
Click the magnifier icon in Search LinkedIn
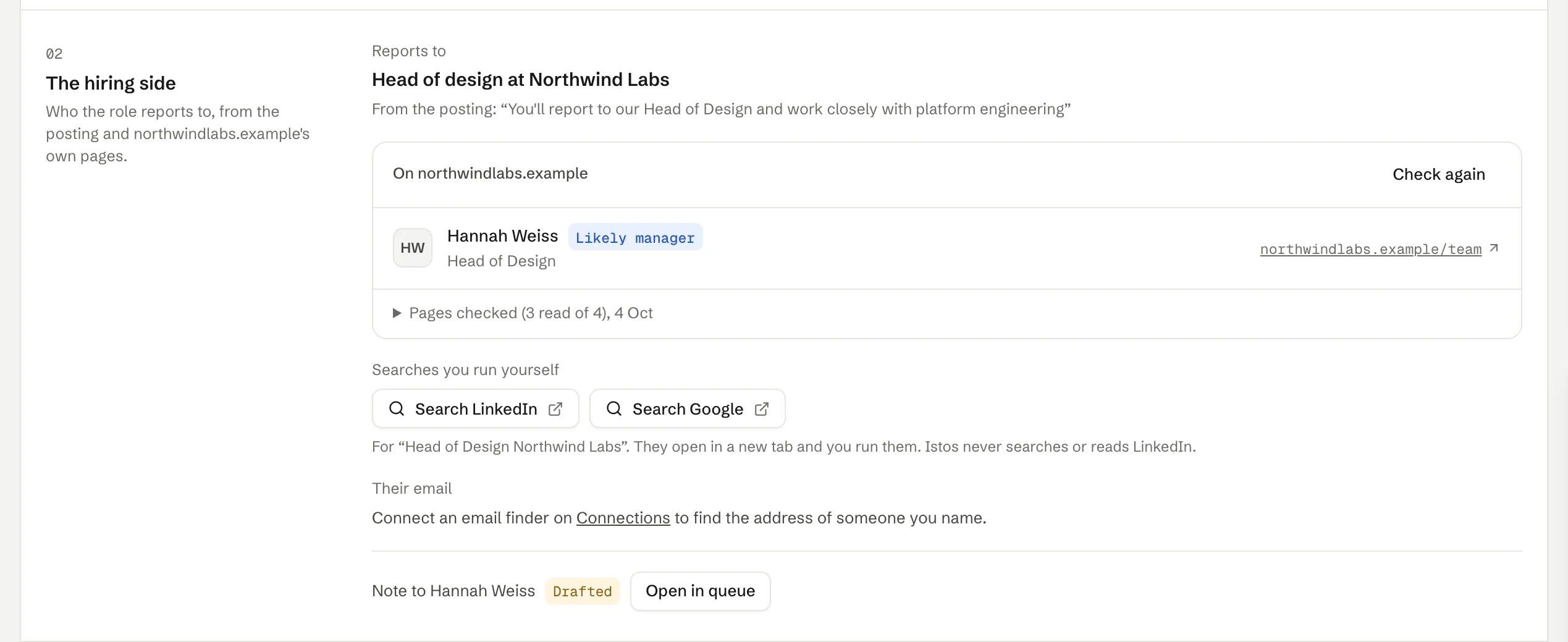397,408
